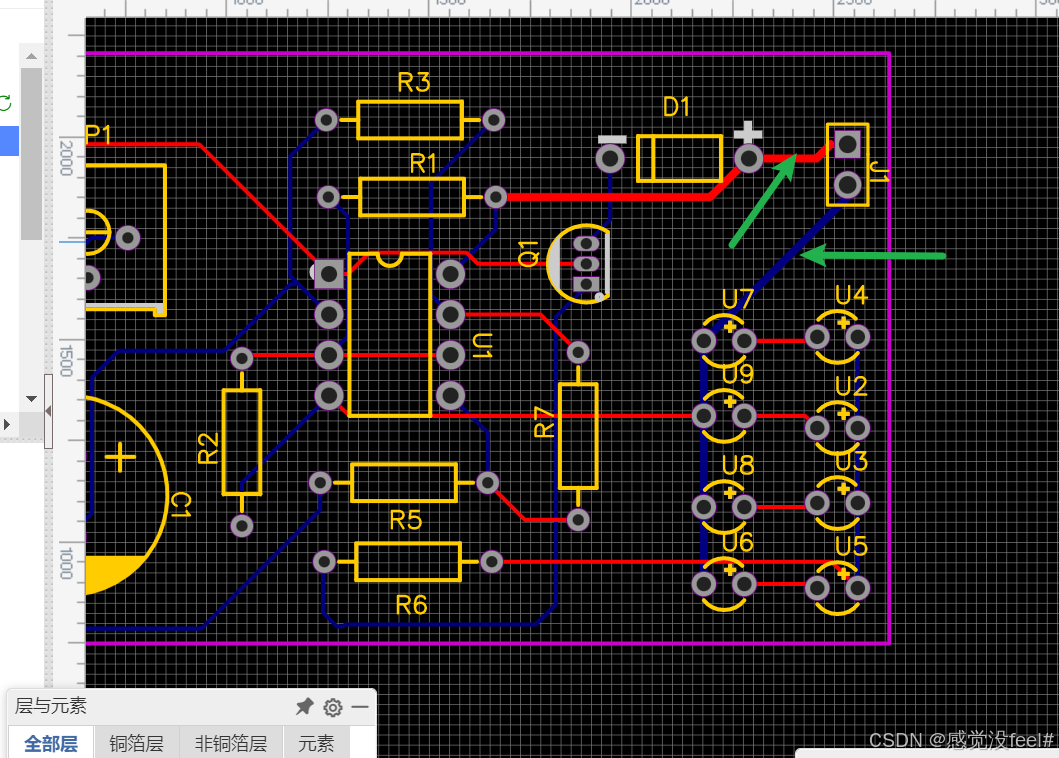This screenshot has height=758, width=1059.
Task: Select the R7 designator label
Action: [544, 422]
